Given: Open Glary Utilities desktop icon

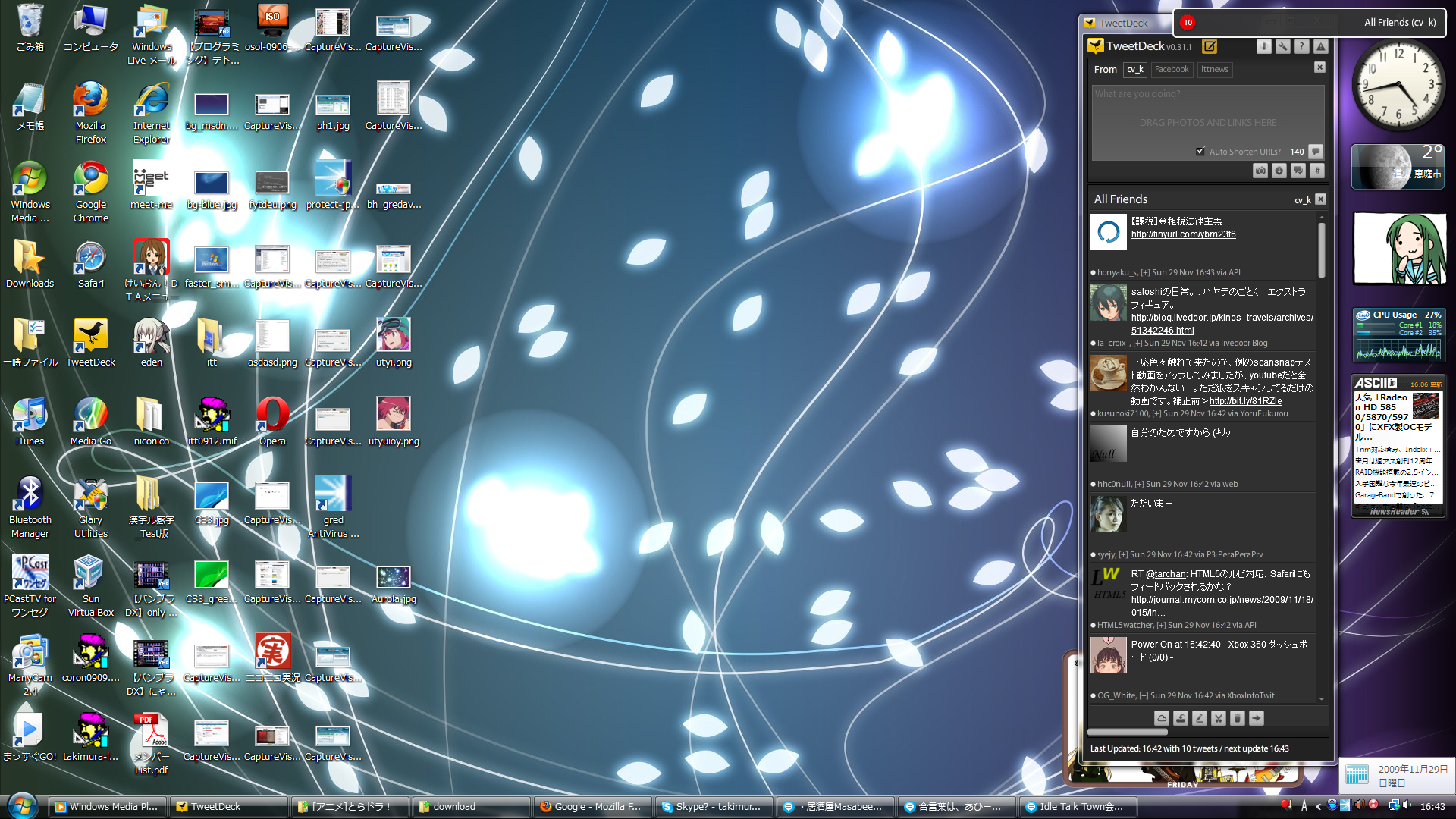Looking at the screenshot, I should coord(90,507).
